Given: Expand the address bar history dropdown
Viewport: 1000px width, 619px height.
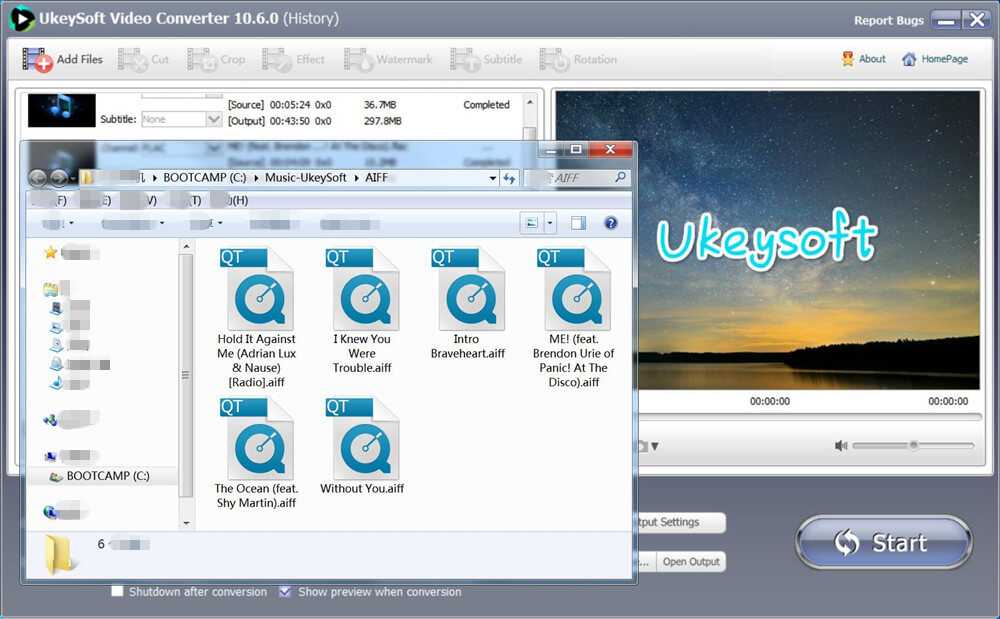Looking at the screenshot, I should 492,178.
